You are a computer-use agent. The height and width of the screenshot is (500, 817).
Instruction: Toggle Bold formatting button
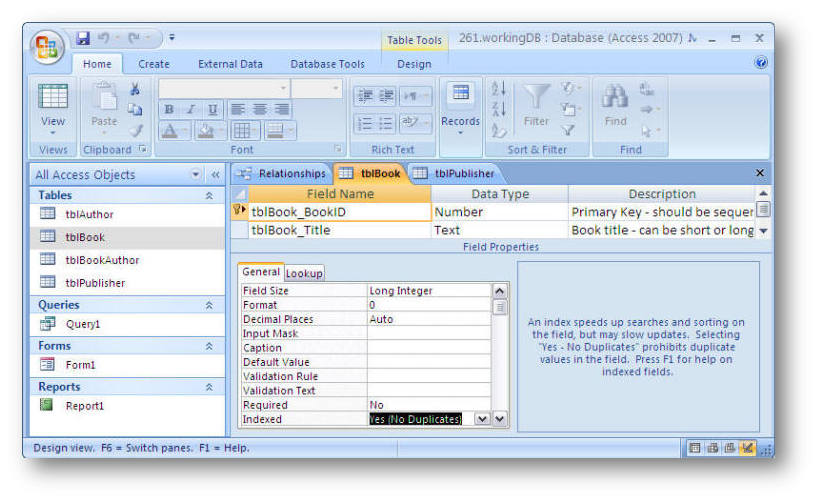pyautogui.click(x=169, y=110)
